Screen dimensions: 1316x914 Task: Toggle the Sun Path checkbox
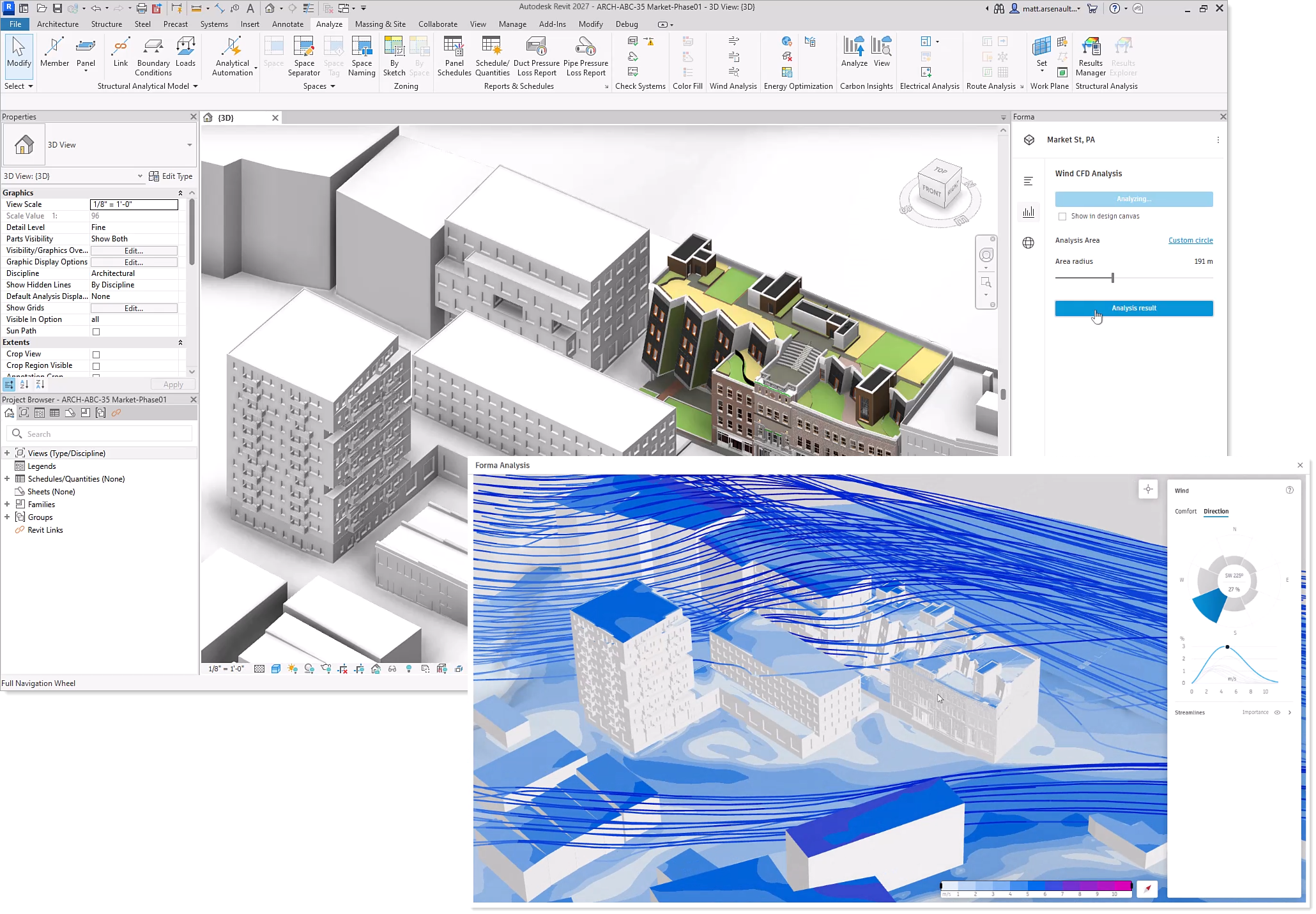click(96, 331)
